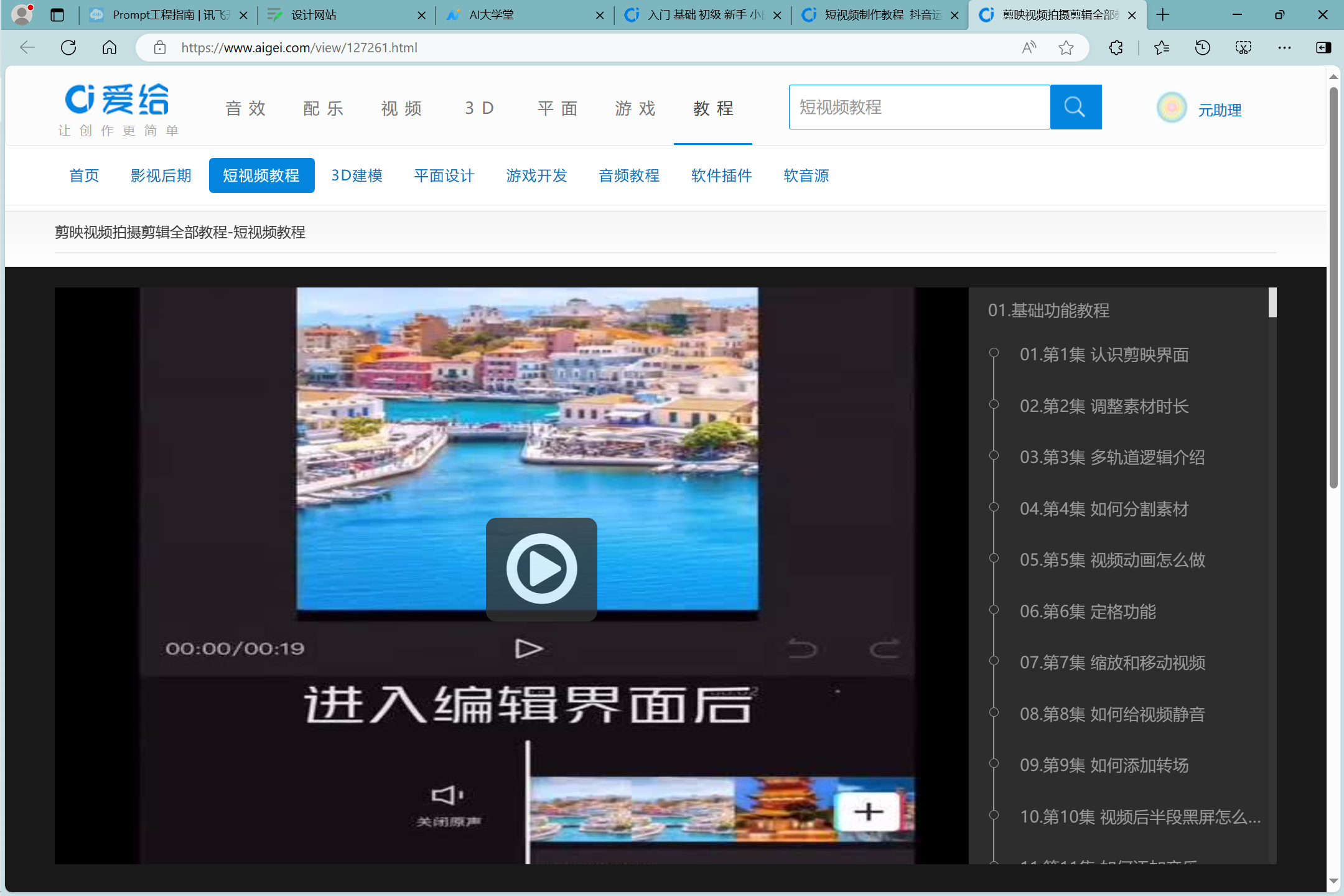
Task: Open 软音源 category
Action: [x=806, y=175]
